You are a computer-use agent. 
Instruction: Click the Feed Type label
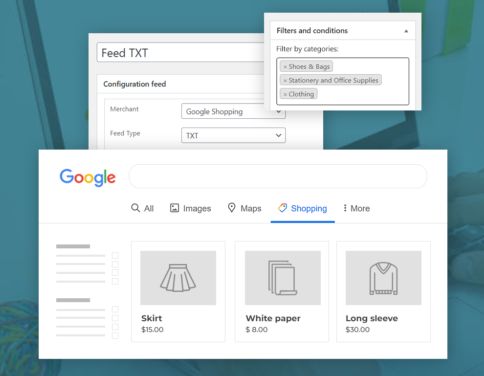125,133
